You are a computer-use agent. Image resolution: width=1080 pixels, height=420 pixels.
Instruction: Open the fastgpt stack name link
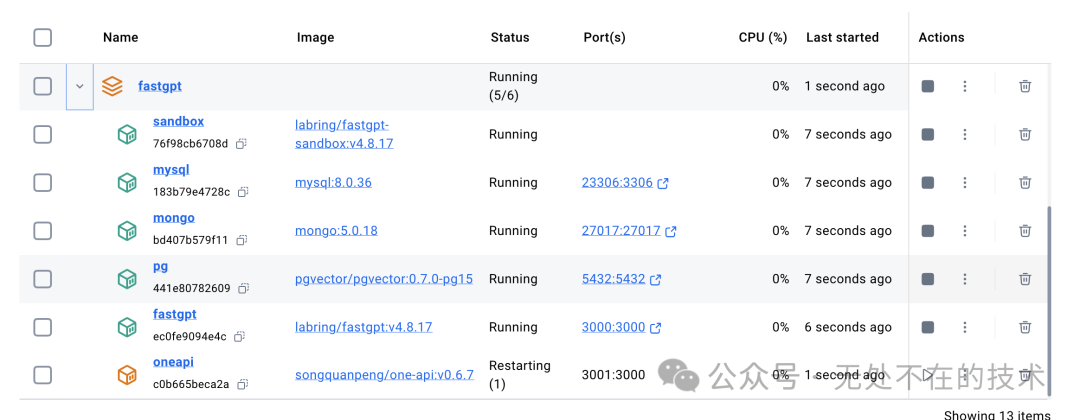click(160, 87)
